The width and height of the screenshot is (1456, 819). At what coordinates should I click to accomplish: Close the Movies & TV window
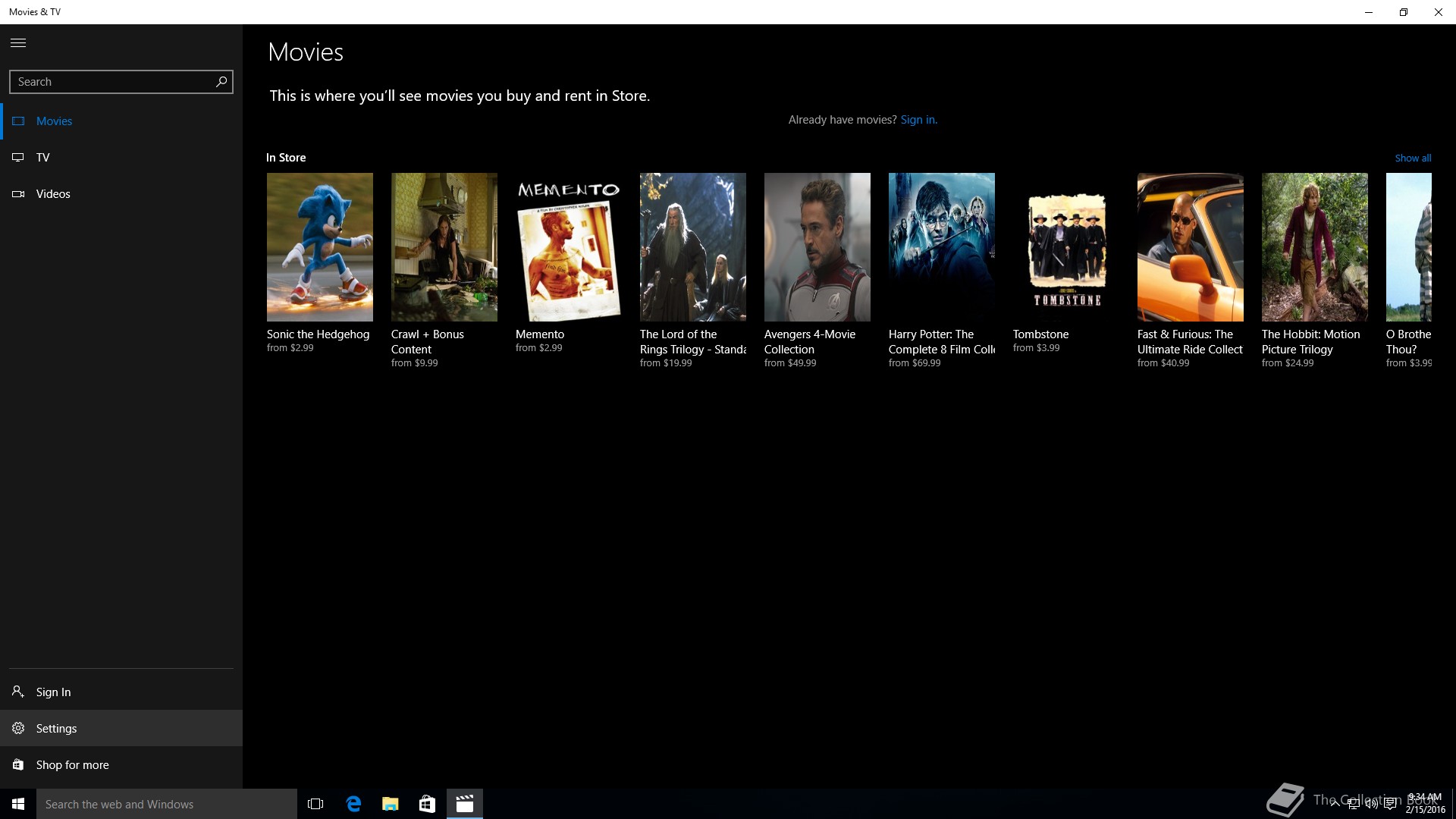(1439, 12)
